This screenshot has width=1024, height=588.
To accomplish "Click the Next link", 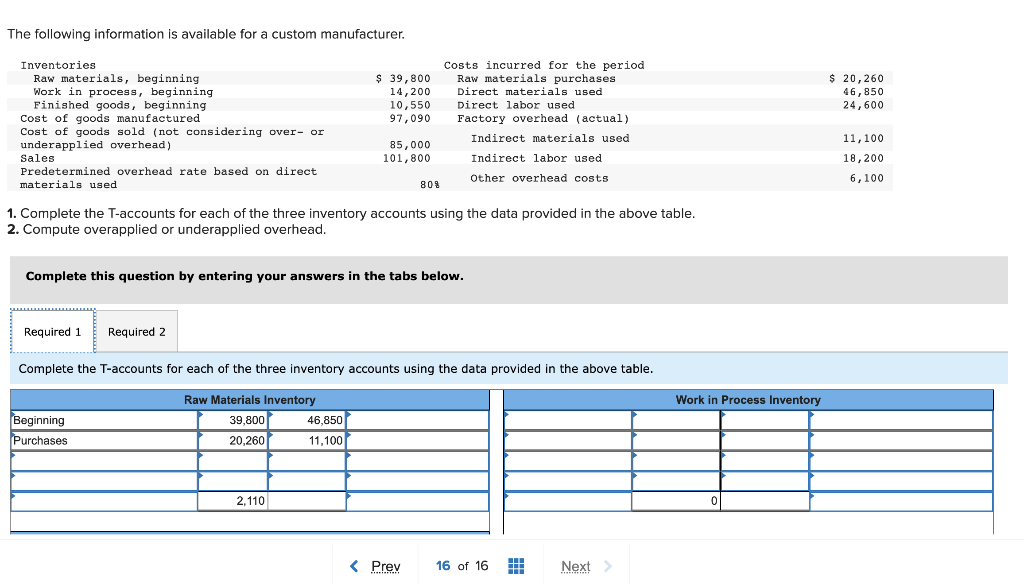I will [x=575, y=566].
